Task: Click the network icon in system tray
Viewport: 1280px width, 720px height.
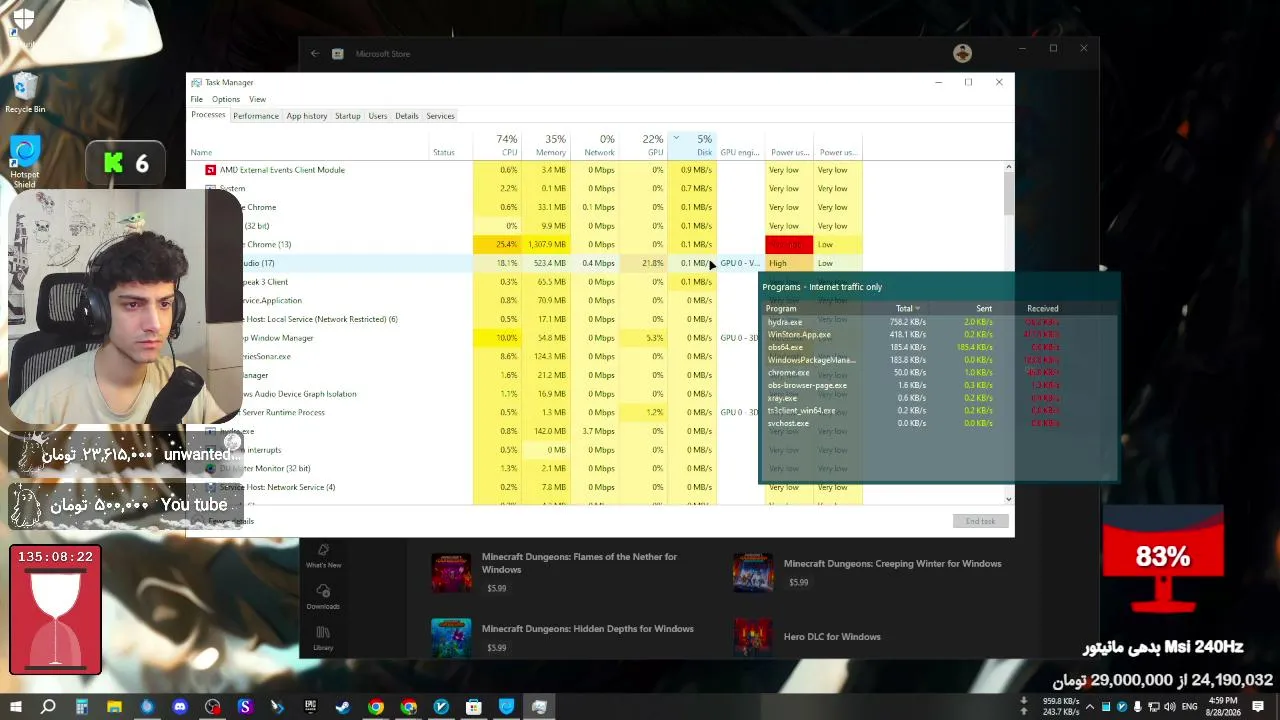Action: [x=1155, y=707]
